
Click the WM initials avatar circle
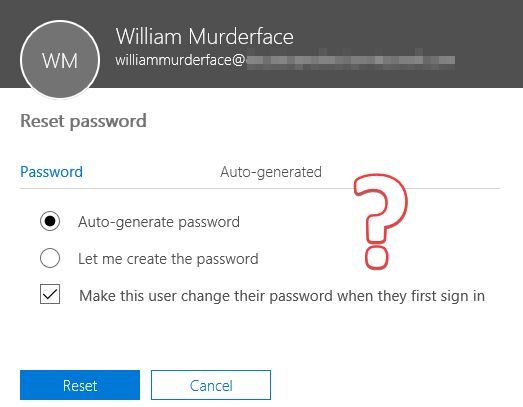point(60,59)
